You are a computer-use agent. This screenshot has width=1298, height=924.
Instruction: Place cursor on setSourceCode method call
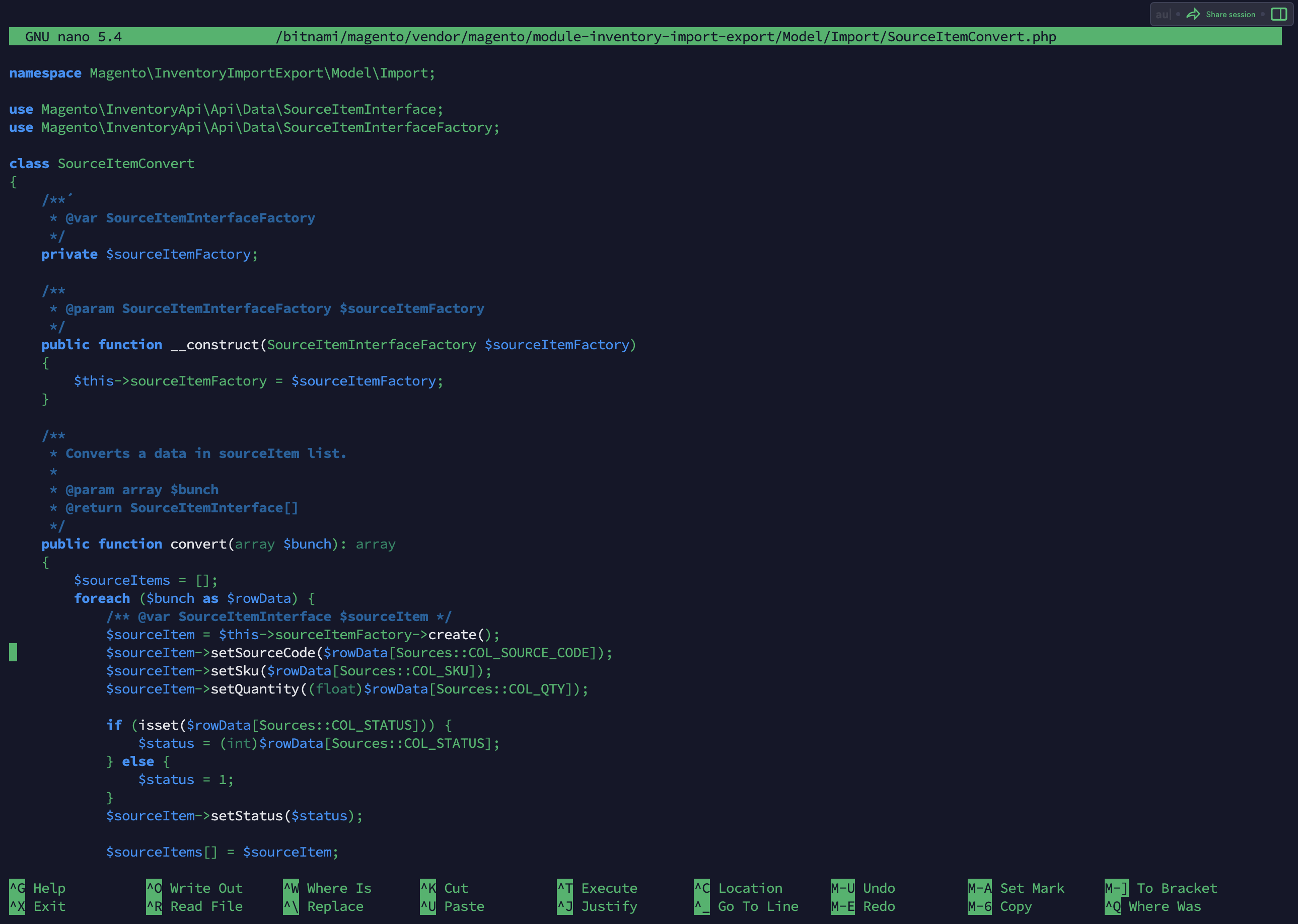tap(263, 653)
